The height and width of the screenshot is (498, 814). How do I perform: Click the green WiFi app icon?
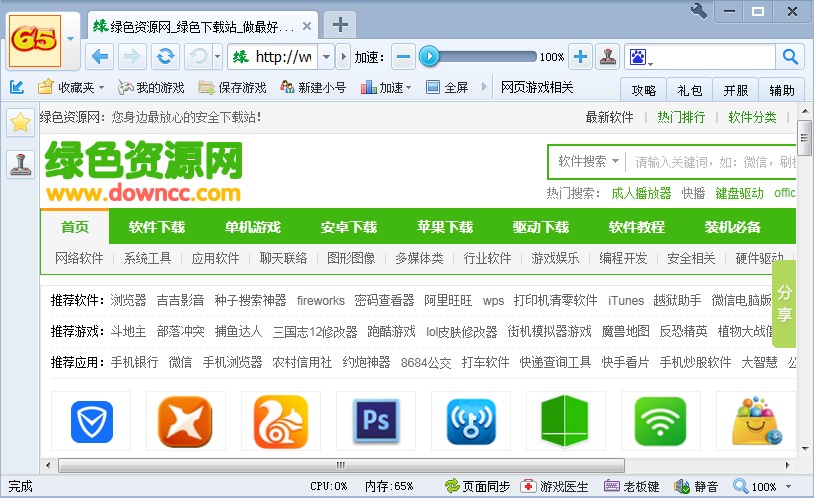pos(660,421)
